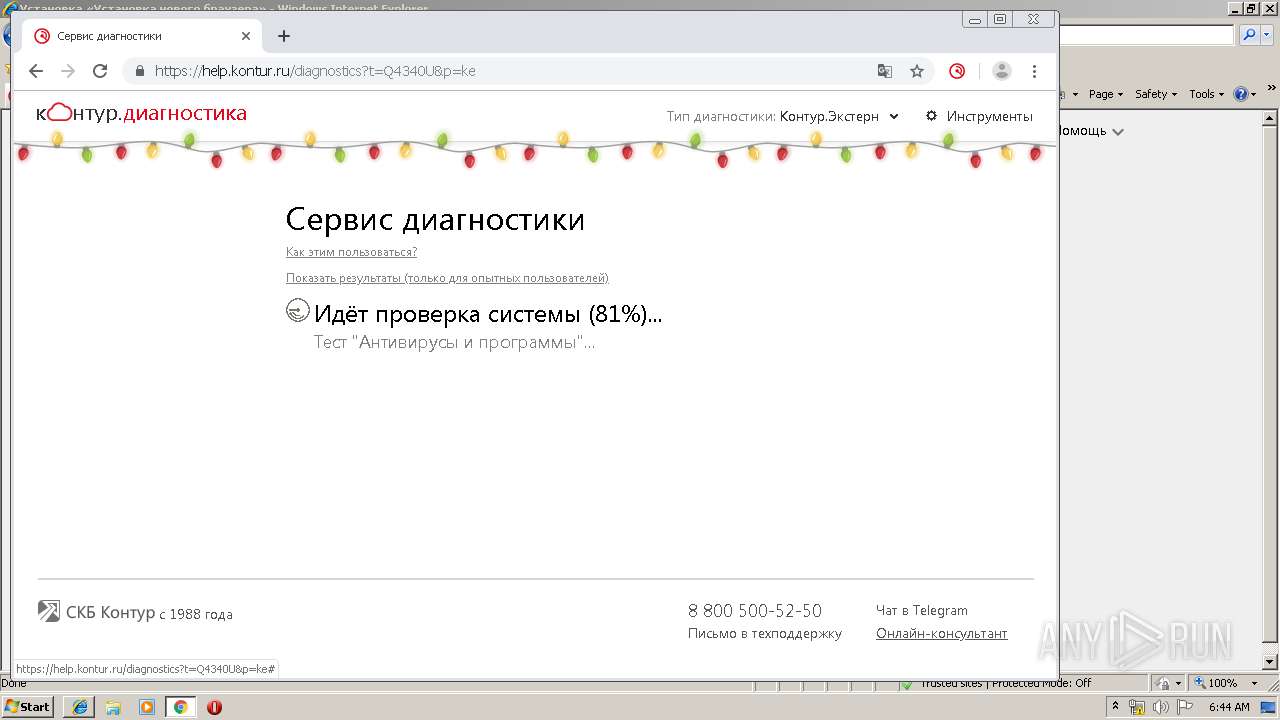The image size is (1280, 720).
Task: Open Chrome profile avatar
Action: click(x=1002, y=71)
